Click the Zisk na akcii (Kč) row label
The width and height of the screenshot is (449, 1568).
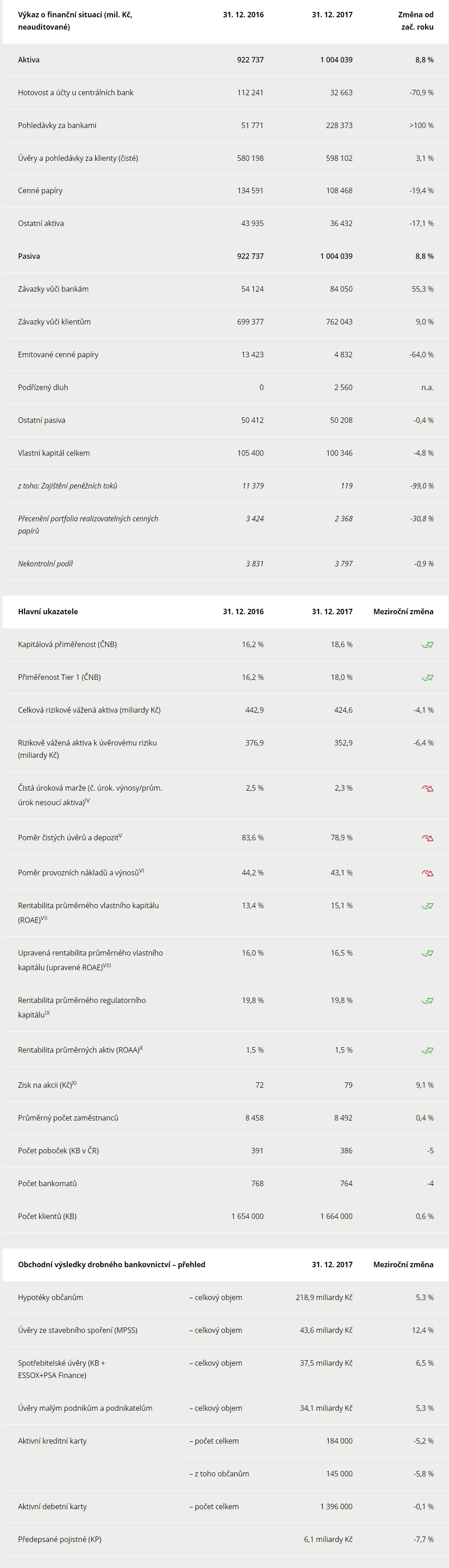pyautogui.click(x=47, y=1085)
